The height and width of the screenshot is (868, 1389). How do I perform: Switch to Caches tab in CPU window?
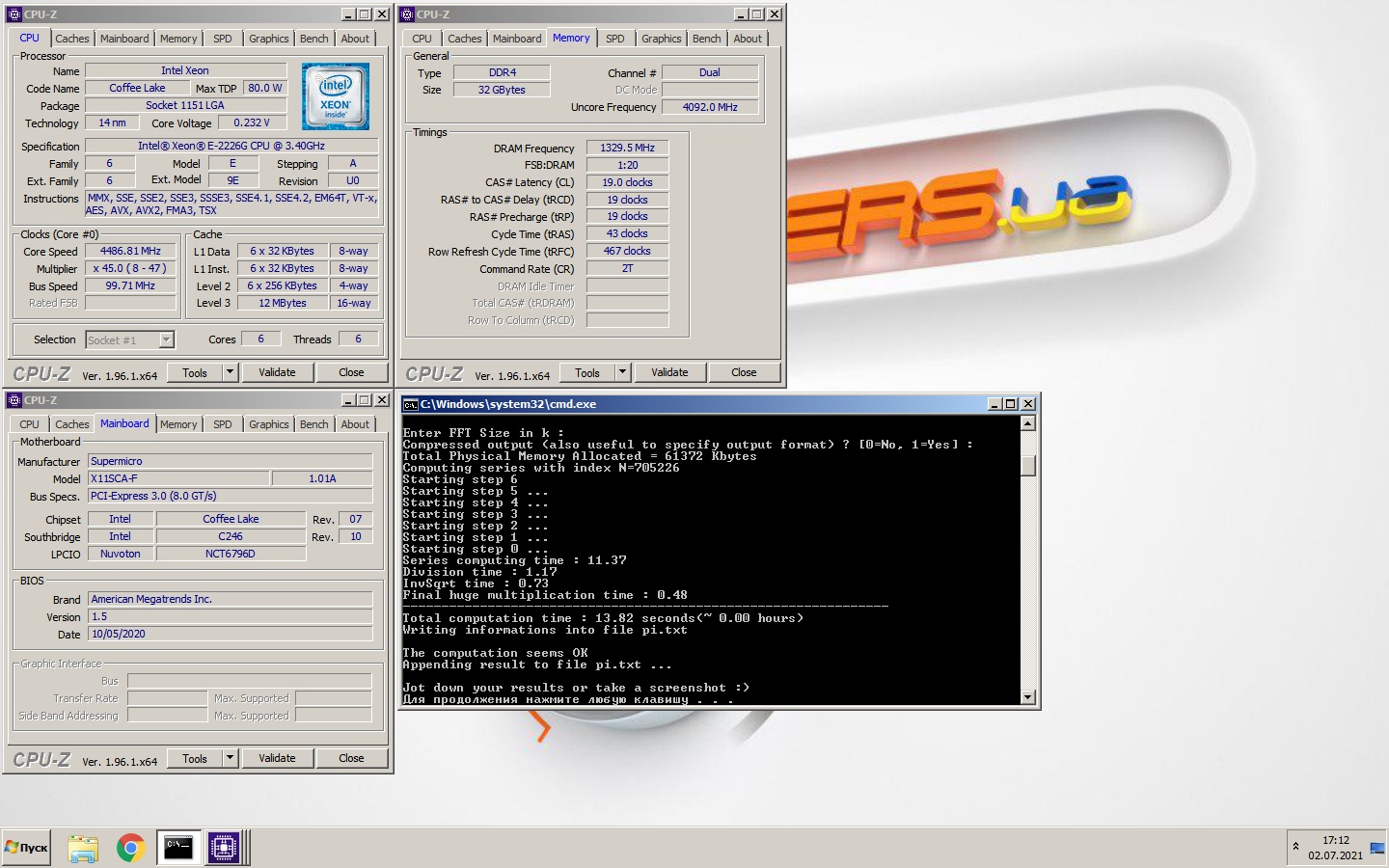(x=71, y=39)
